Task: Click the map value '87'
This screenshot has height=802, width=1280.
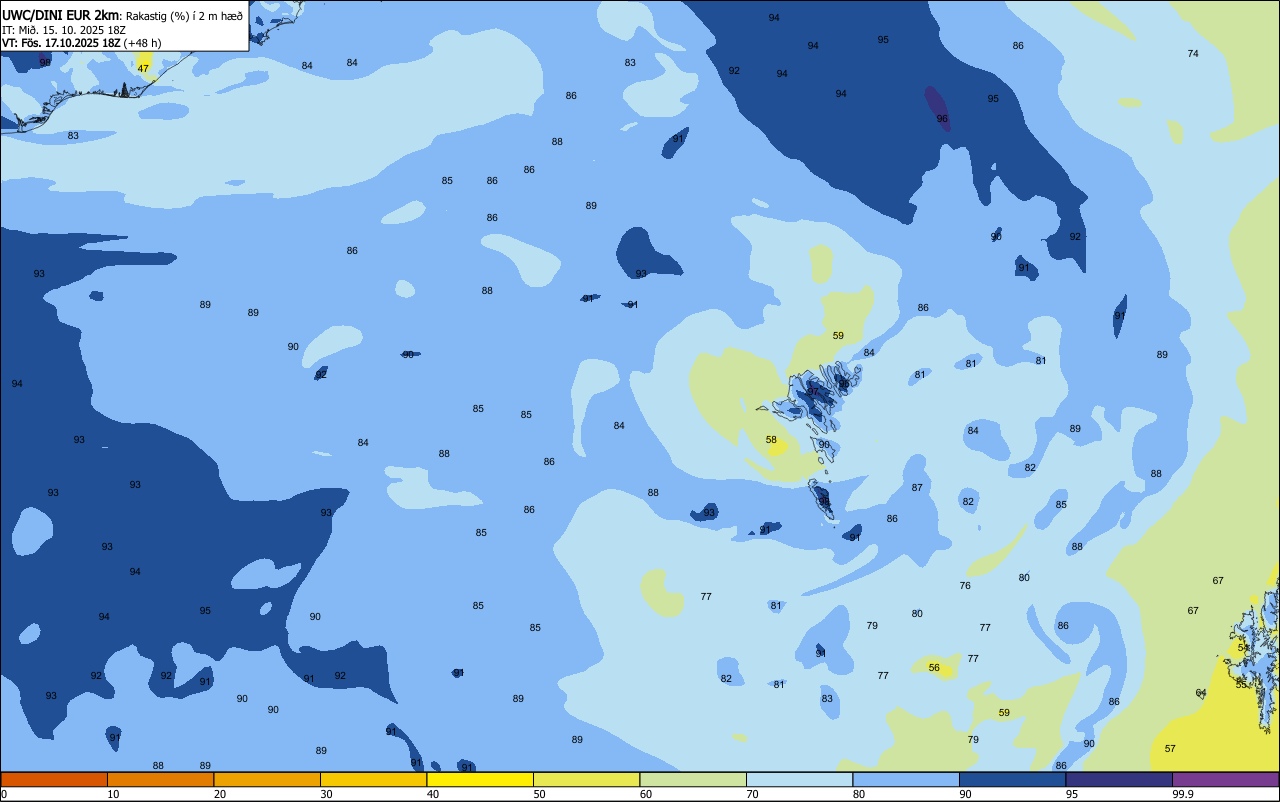Action: 917,488
